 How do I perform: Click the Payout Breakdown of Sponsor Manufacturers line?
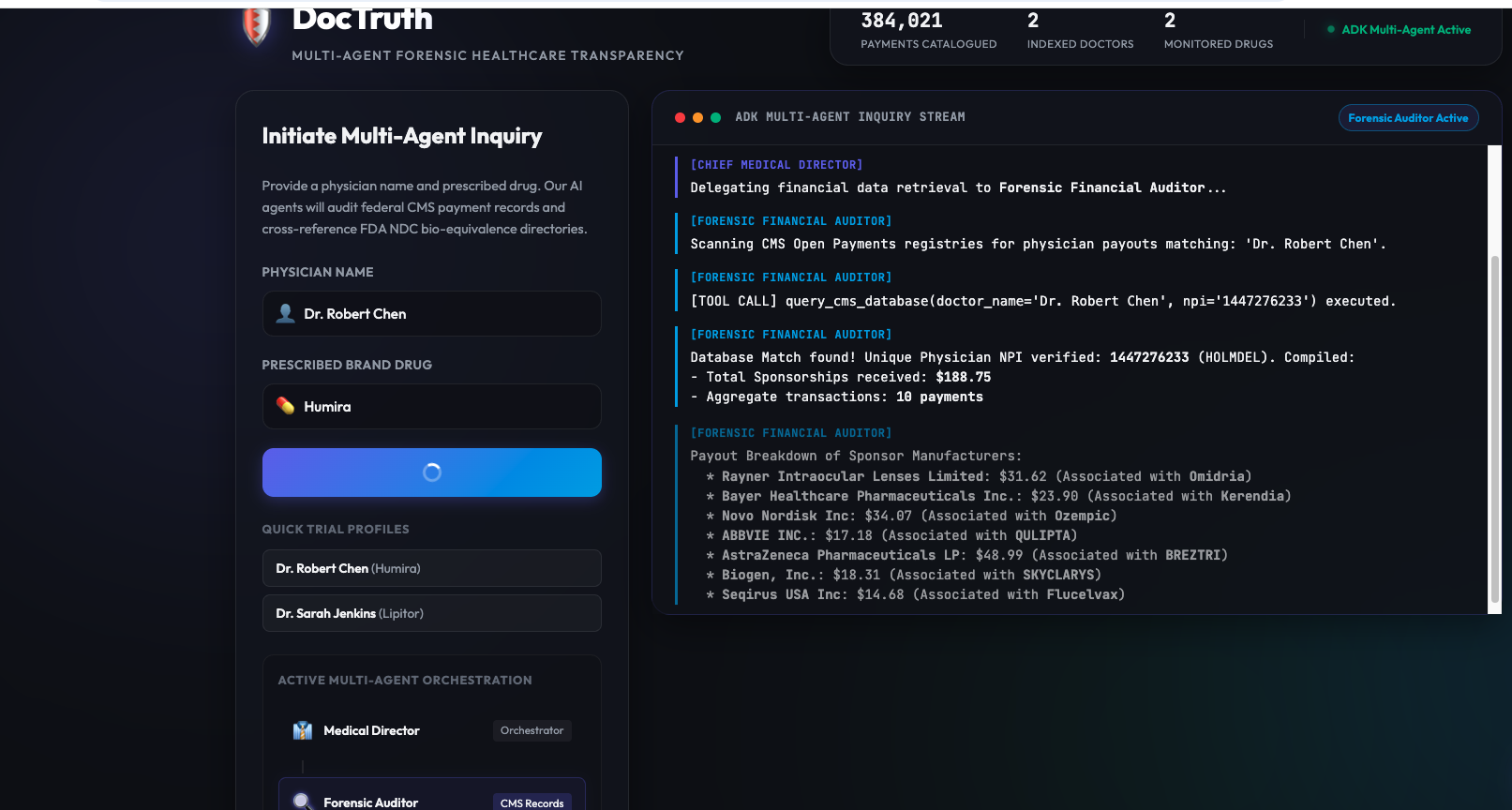click(x=856, y=456)
